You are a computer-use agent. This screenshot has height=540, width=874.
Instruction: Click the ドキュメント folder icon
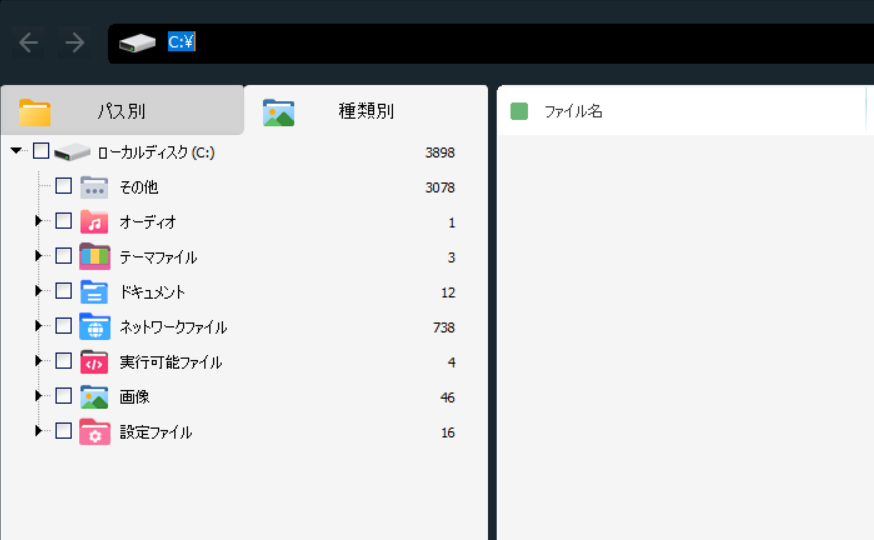coord(94,291)
